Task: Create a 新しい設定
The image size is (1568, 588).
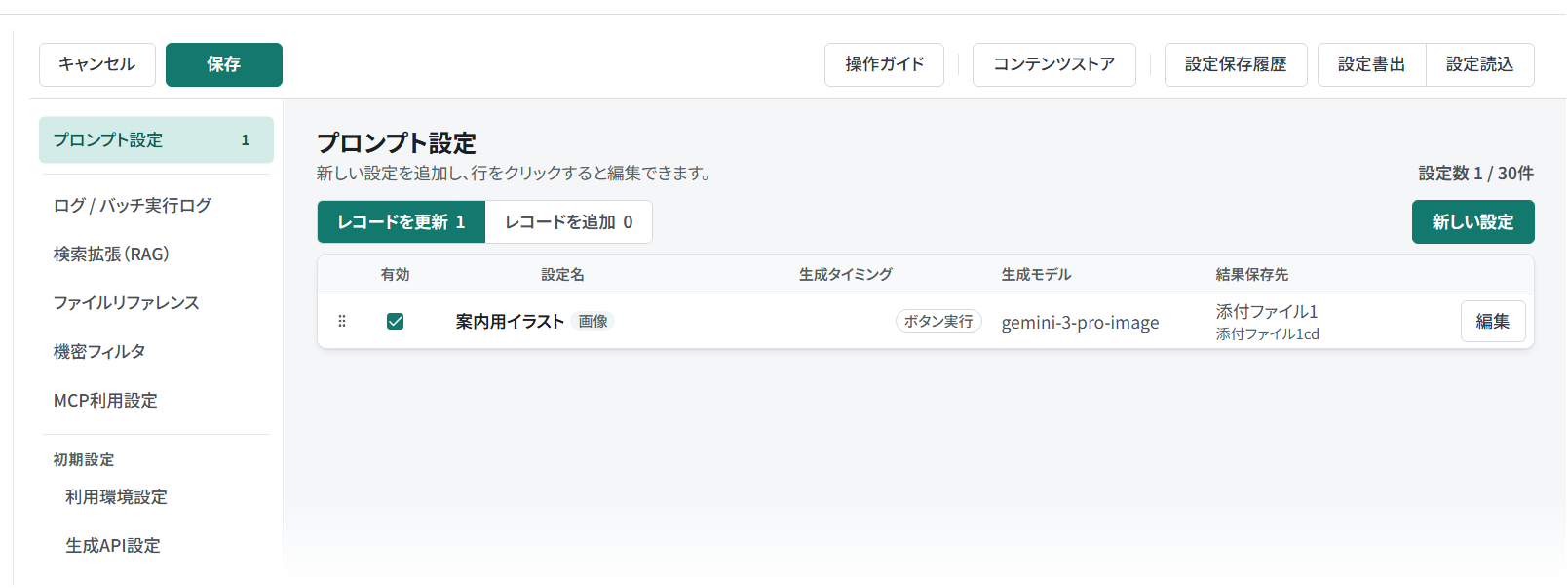Action: click(1473, 222)
